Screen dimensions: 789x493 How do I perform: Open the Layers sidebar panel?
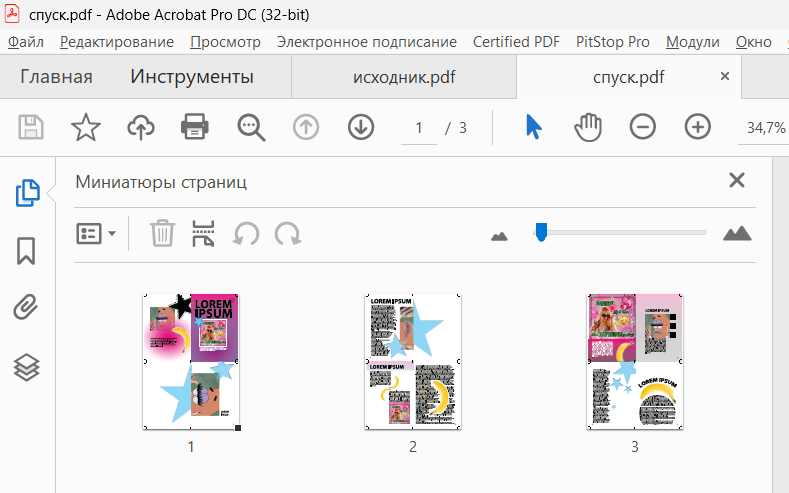click(26, 367)
